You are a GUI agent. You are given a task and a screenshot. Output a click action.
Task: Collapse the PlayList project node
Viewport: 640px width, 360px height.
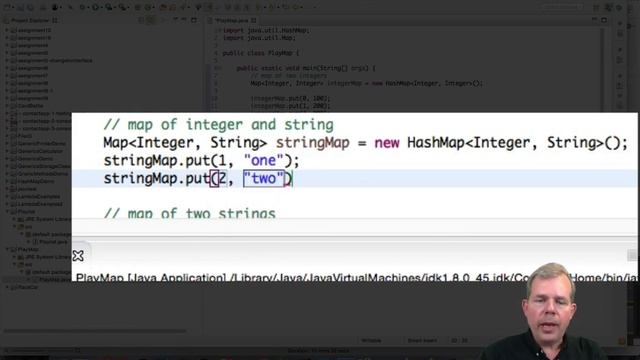click(7, 211)
